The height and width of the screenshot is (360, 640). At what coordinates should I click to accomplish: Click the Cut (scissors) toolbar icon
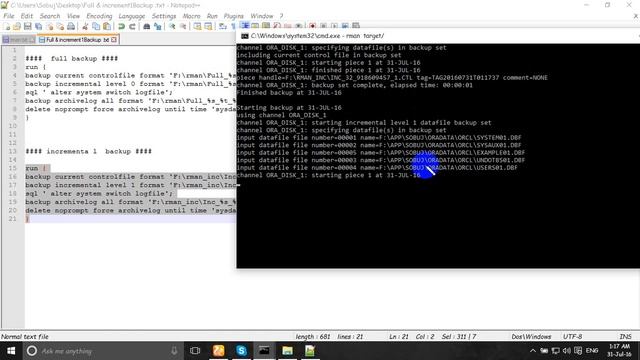pos(85,27)
